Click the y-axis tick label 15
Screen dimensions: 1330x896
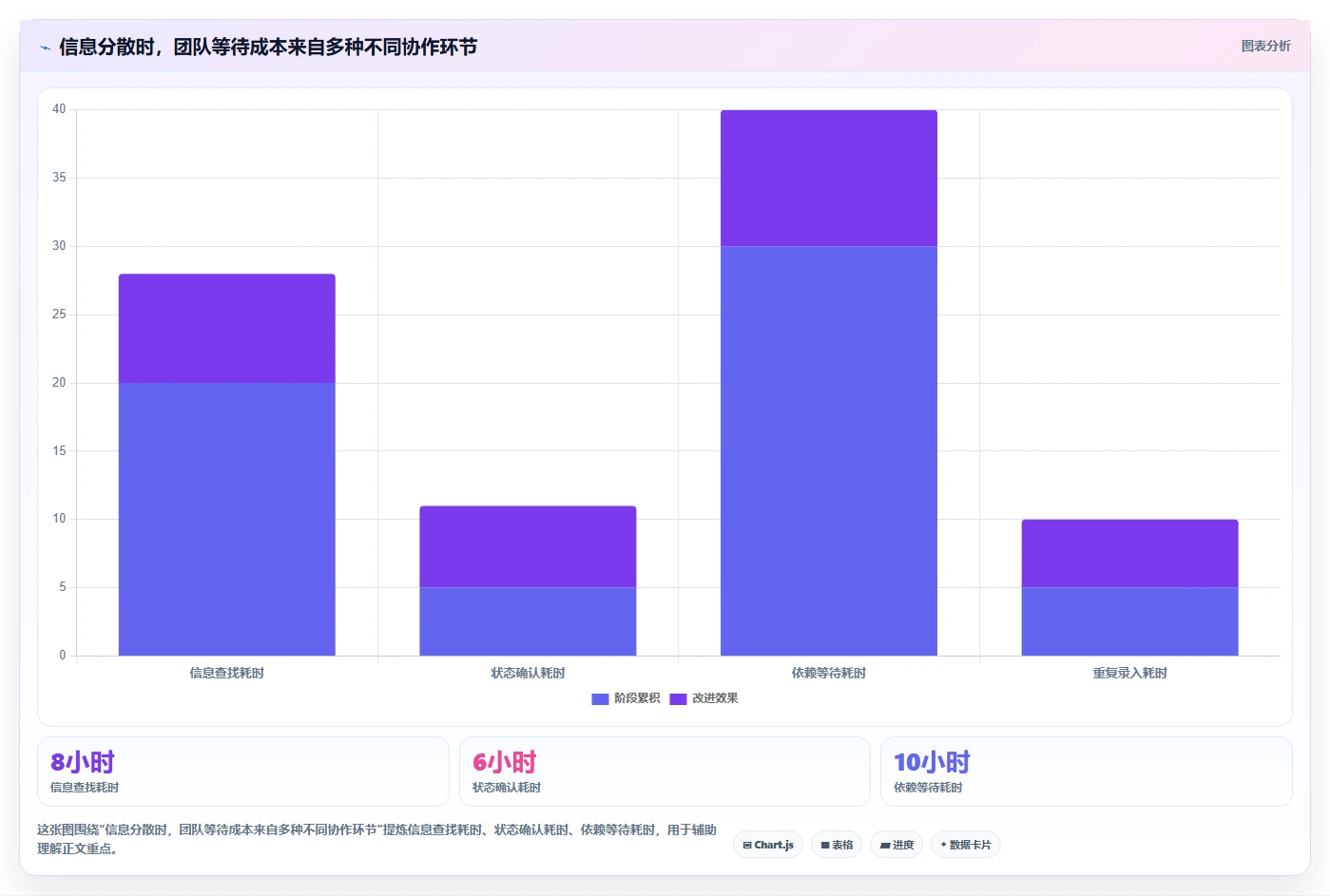click(59, 451)
